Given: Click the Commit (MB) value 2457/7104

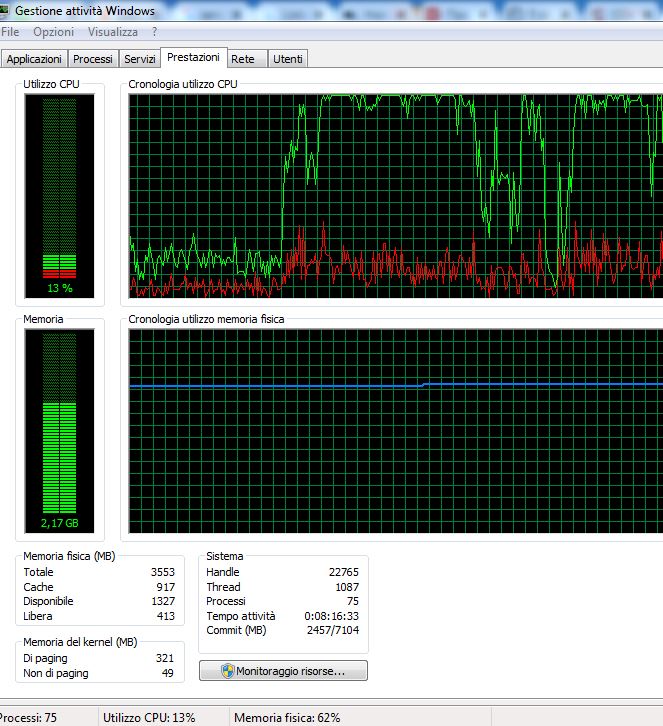Looking at the screenshot, I should point(333,630).
